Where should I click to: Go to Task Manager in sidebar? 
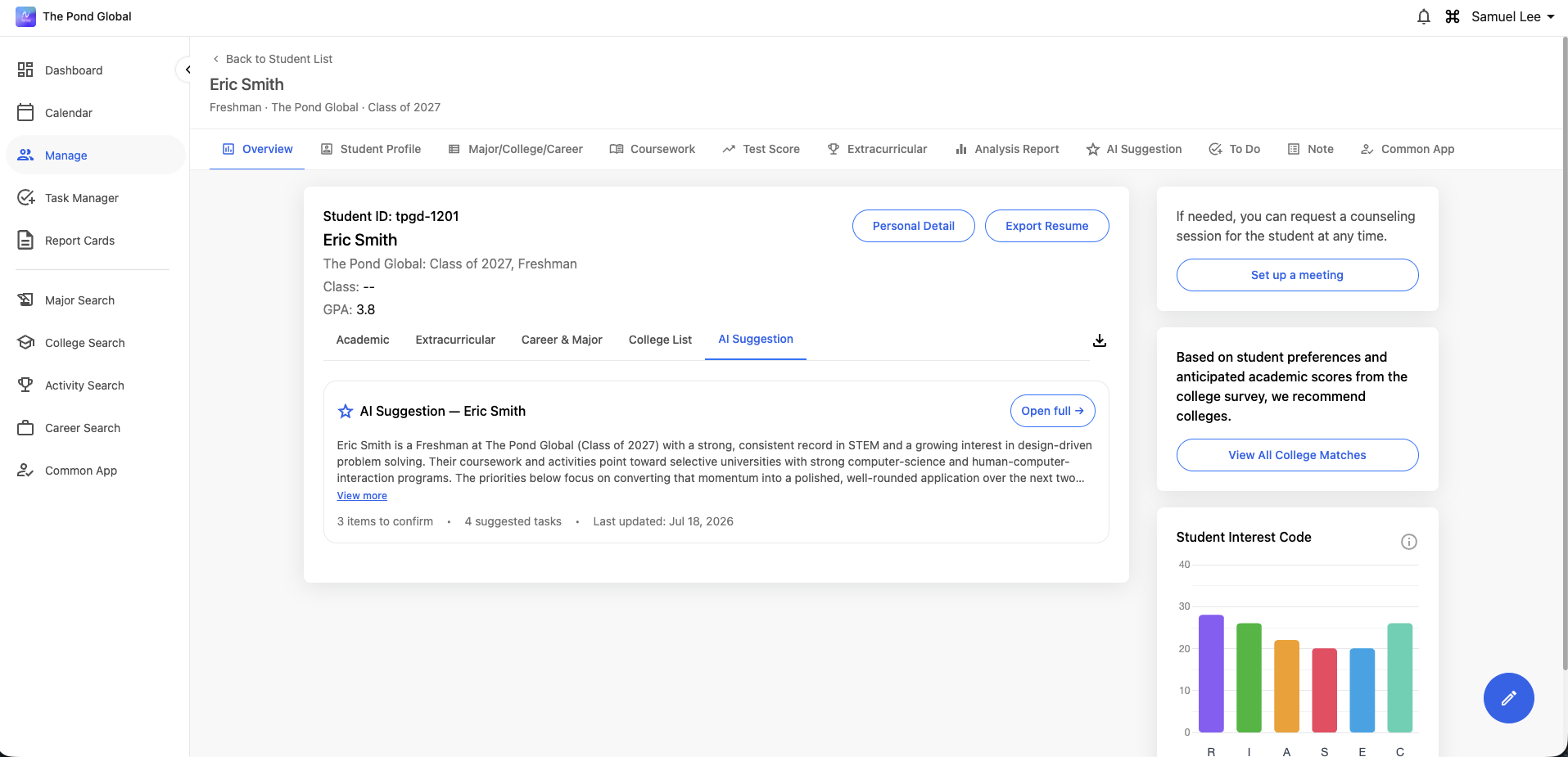coord(96,198)
